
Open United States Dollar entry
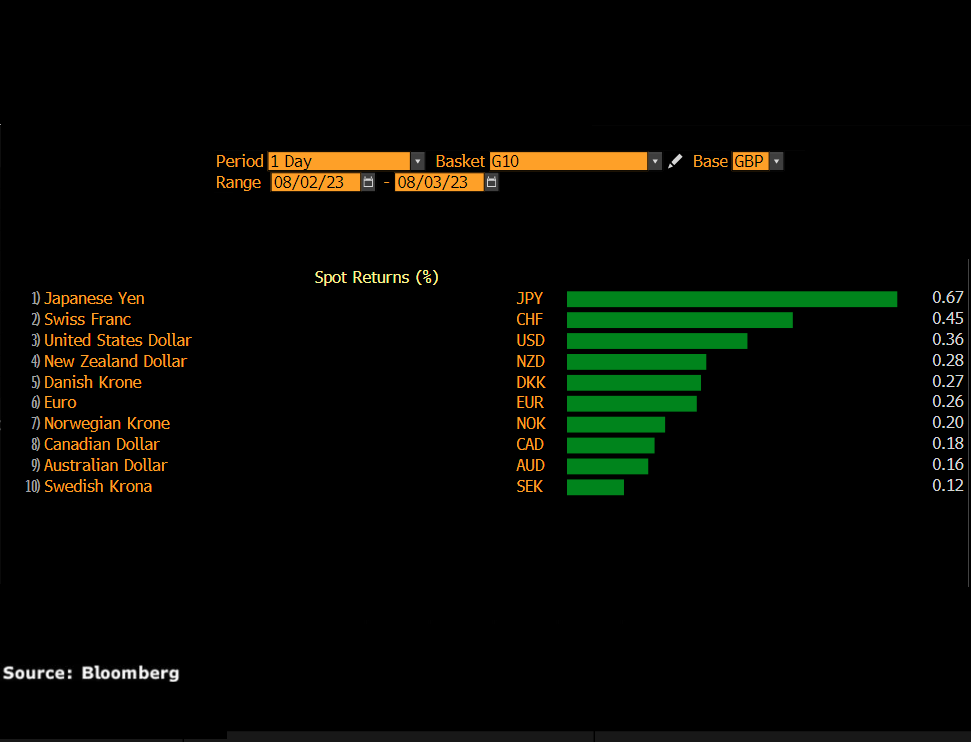(117, 340)
